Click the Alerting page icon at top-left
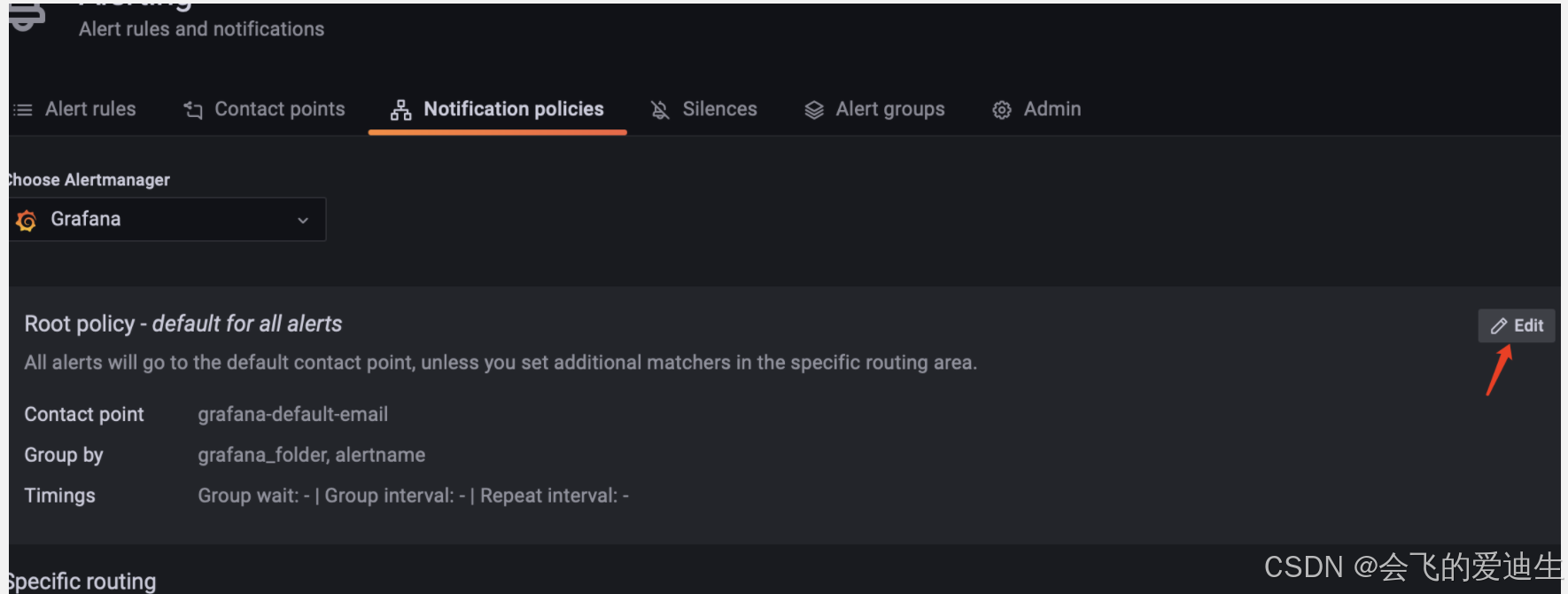This screenshot has height=594, width=1568. pos(27,17)
